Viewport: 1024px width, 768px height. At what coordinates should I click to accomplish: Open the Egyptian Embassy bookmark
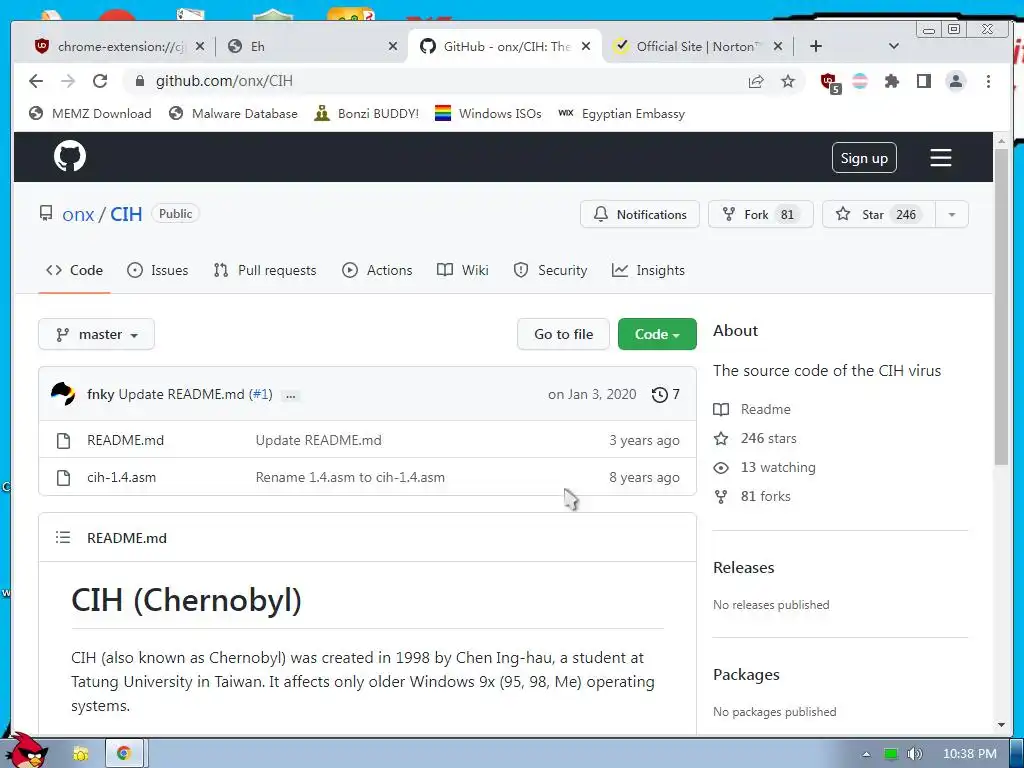pos(621,114)
